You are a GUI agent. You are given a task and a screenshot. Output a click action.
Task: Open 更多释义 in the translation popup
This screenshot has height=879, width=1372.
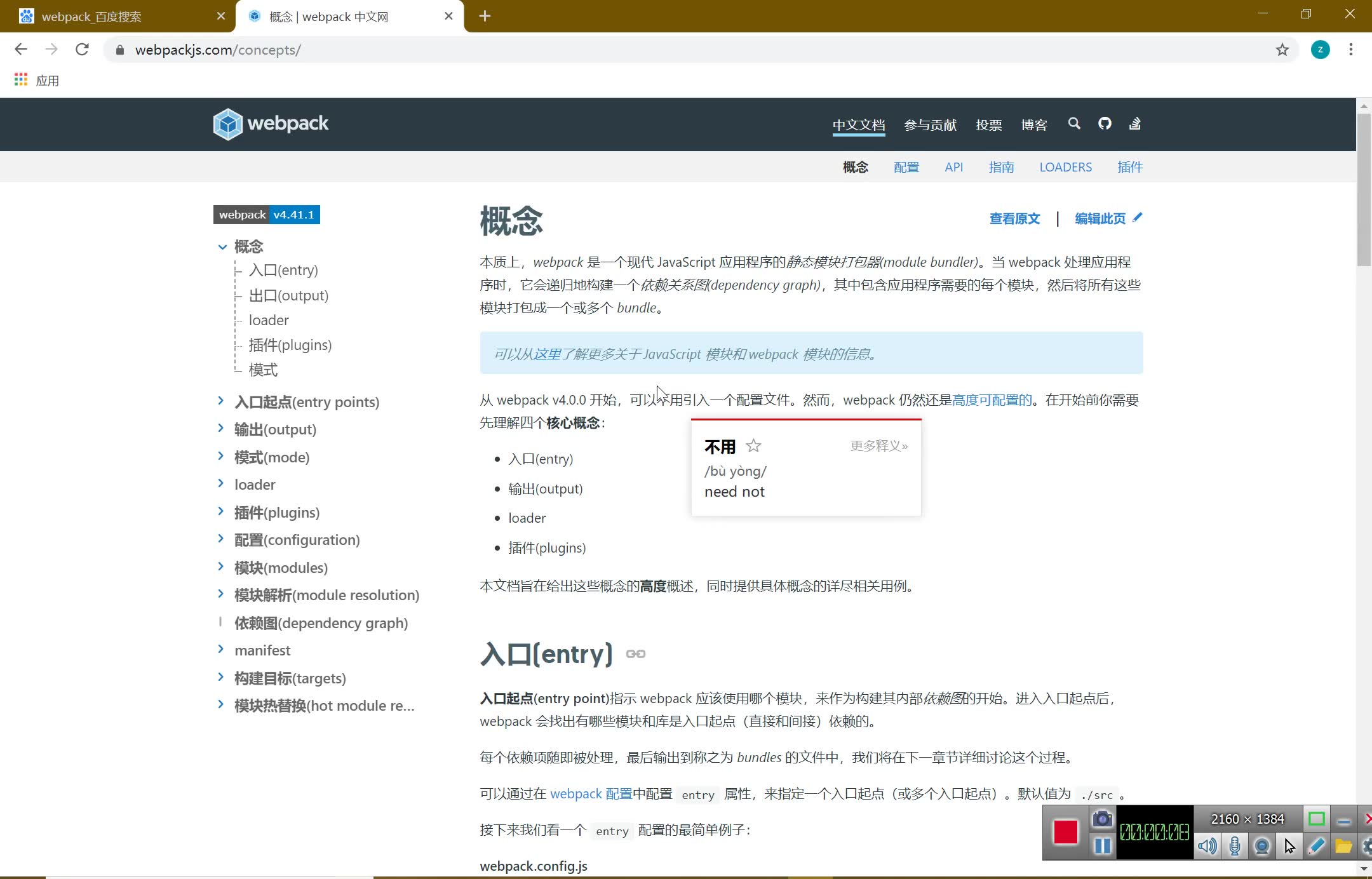click(x=879, y=446)
